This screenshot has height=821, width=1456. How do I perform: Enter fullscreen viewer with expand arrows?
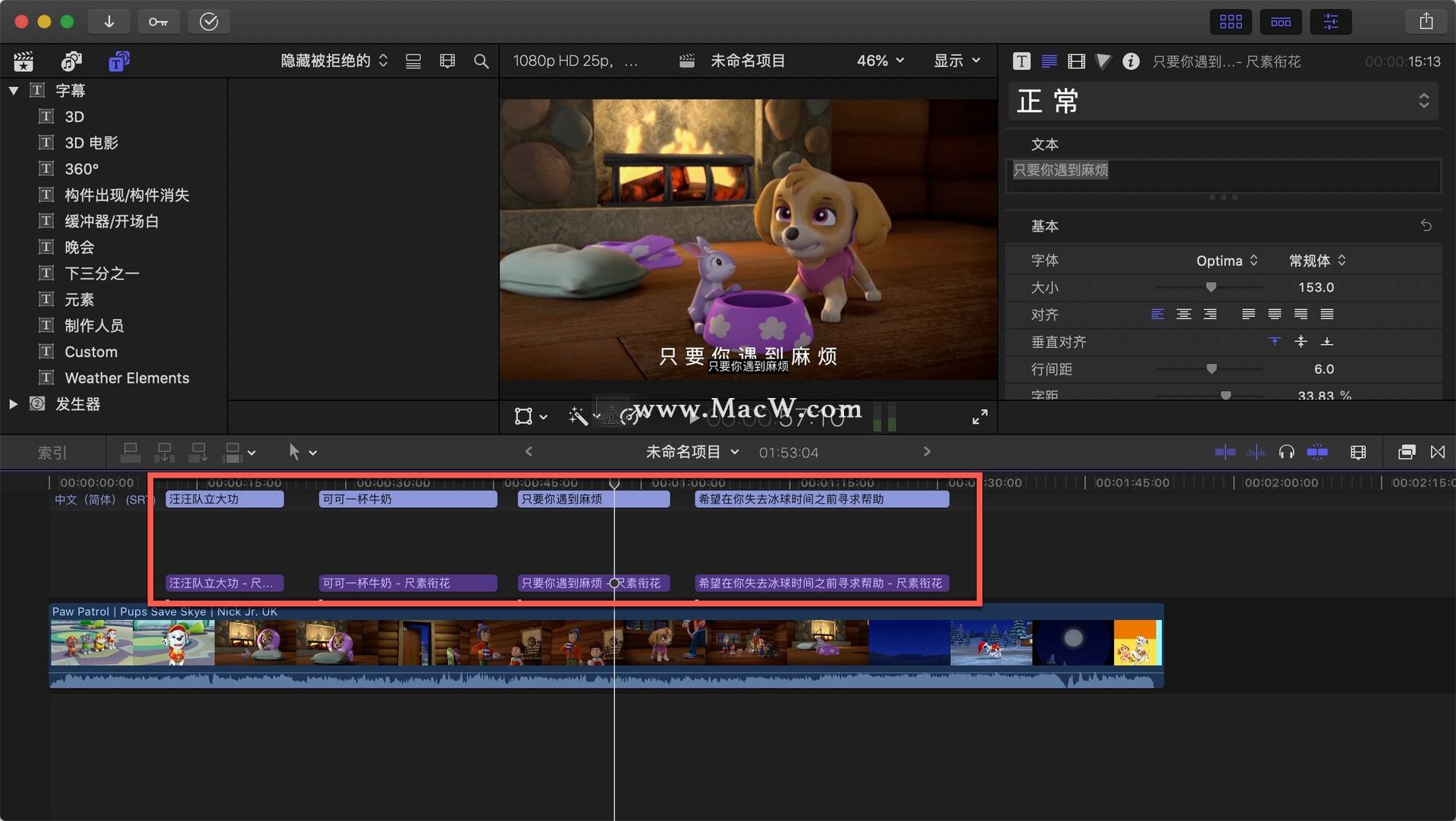[x=980, y=416]
